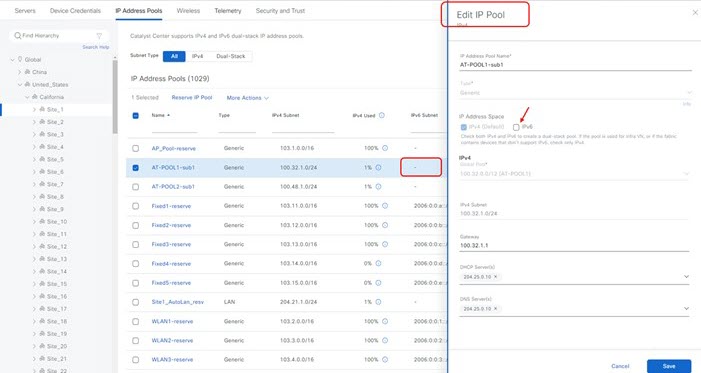Open the Fixed4-reserve pool link

coord(171,264)
